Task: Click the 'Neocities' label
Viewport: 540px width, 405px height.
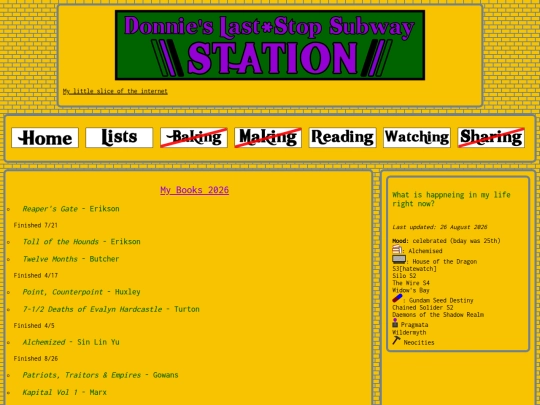Action: (x=419, y=343)
